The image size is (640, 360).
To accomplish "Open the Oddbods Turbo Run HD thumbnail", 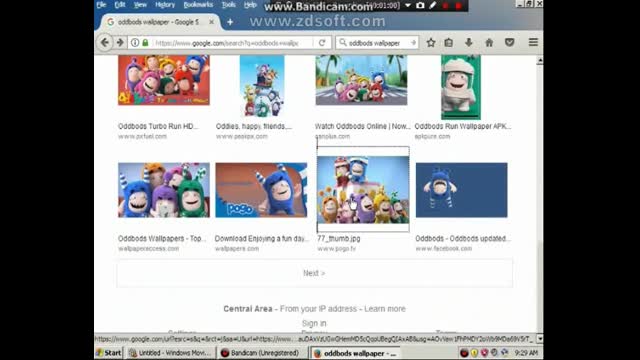I will 164,80.
